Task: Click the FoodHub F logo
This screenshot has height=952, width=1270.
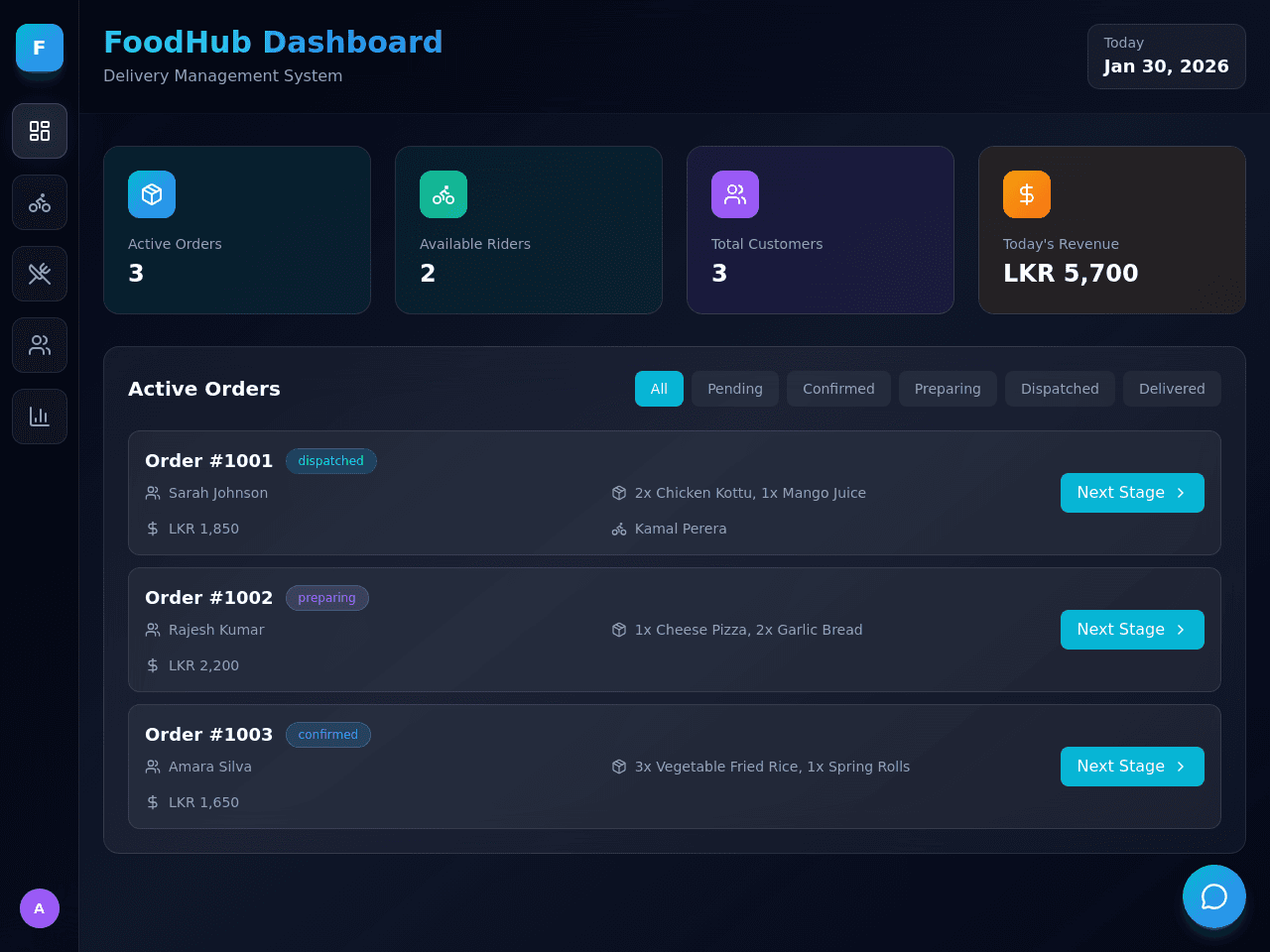Action: point(40,48)
